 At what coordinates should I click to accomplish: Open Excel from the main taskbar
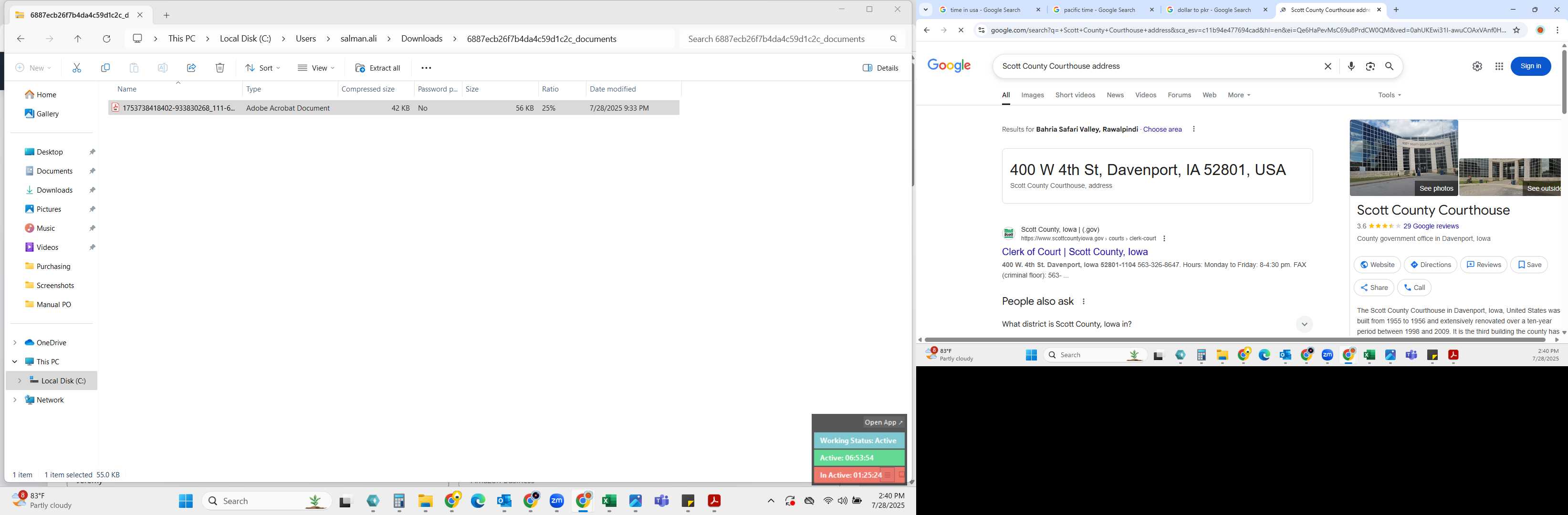609,501
